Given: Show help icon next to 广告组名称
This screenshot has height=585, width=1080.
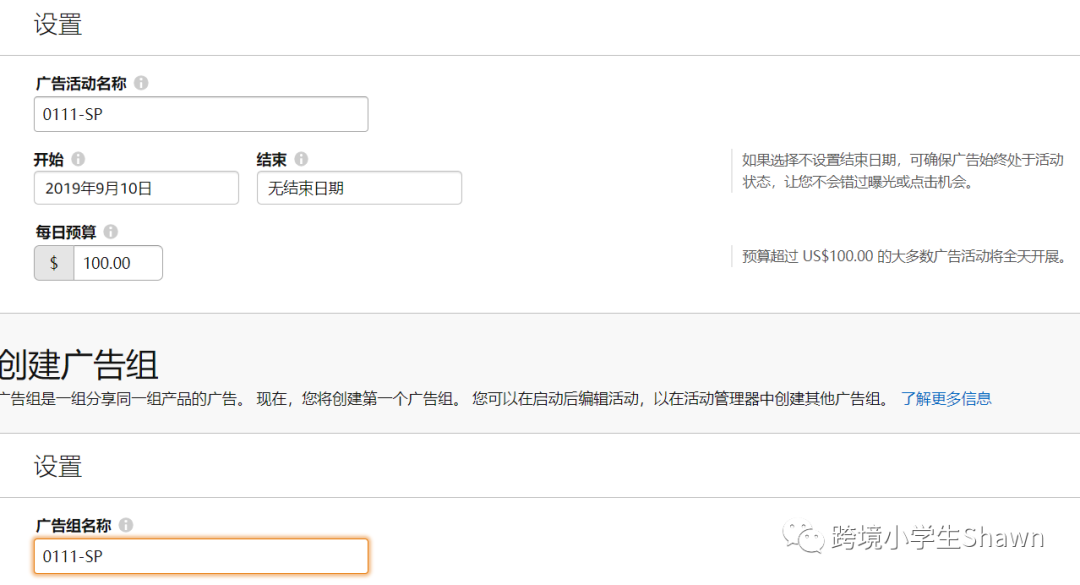Looking at the screenshot, I should tap(126, 525).
